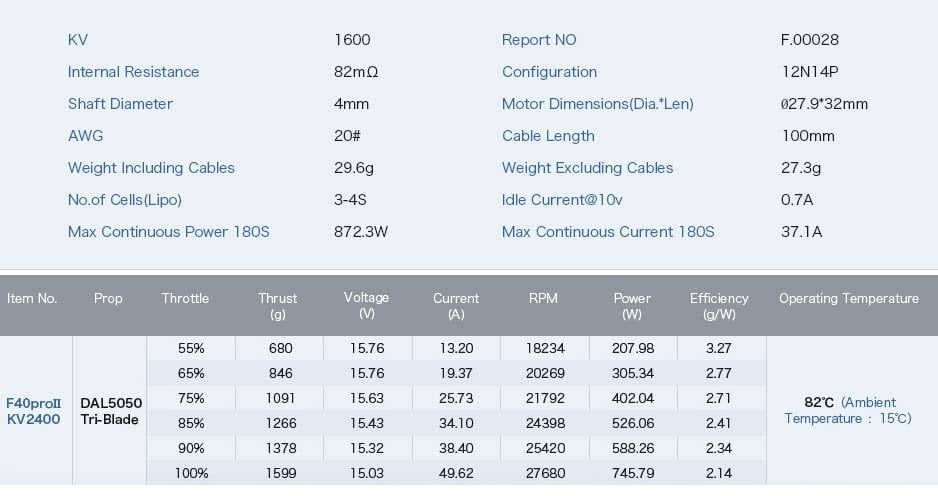This screenshot has width=938, height=496.
Task: Click the F40proII KV2400 item cell
Action: coord(34,411)
